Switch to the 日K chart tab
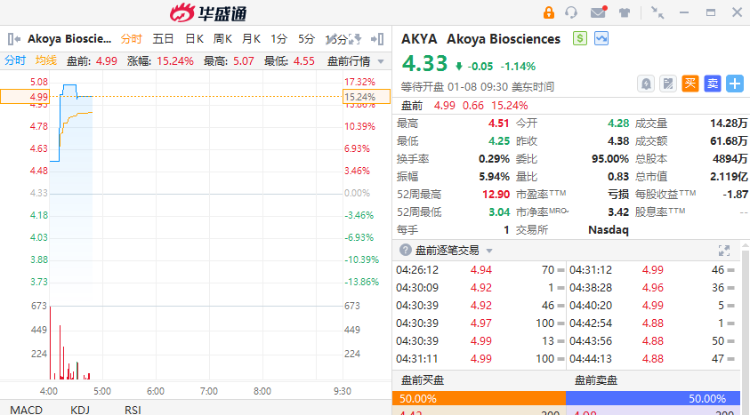Image resolution: width=750 pixels, height=415 pixels. click(194, 39)
